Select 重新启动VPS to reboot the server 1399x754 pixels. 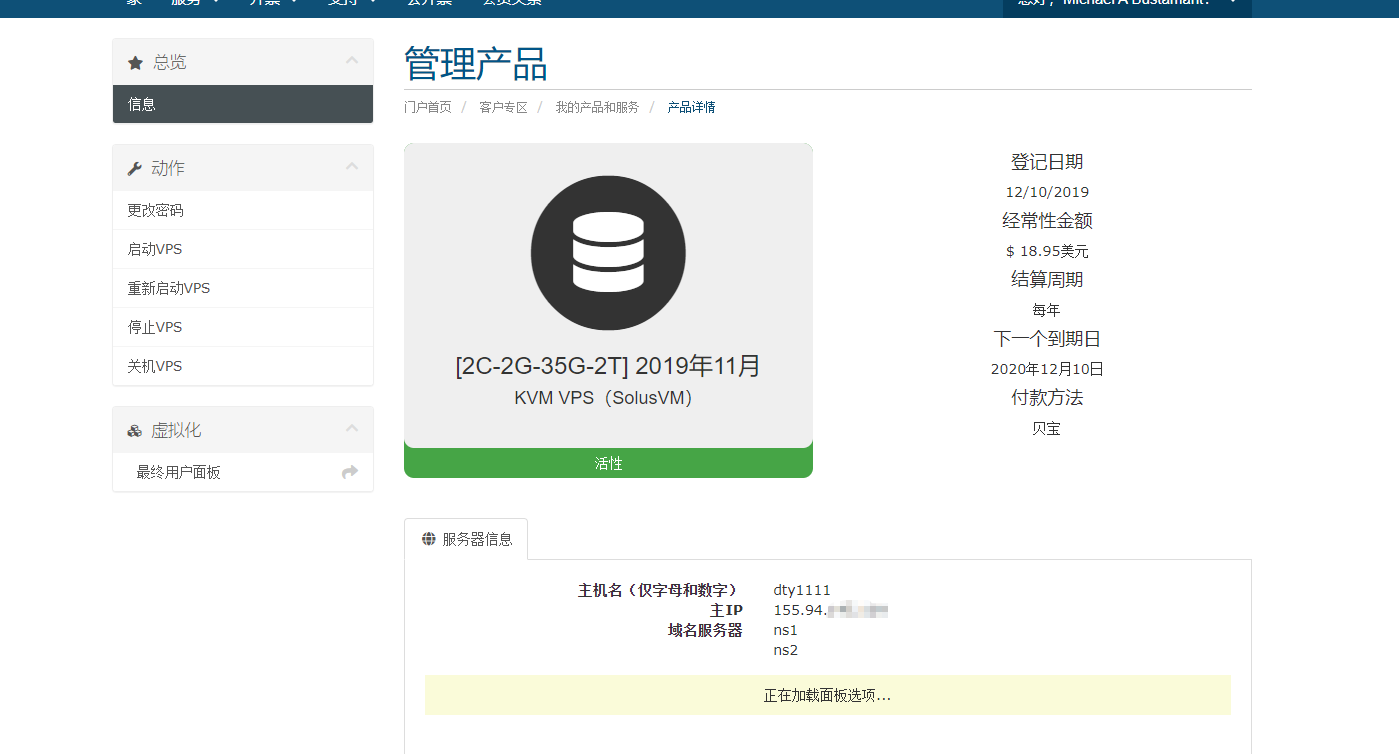tap(168, 288)
